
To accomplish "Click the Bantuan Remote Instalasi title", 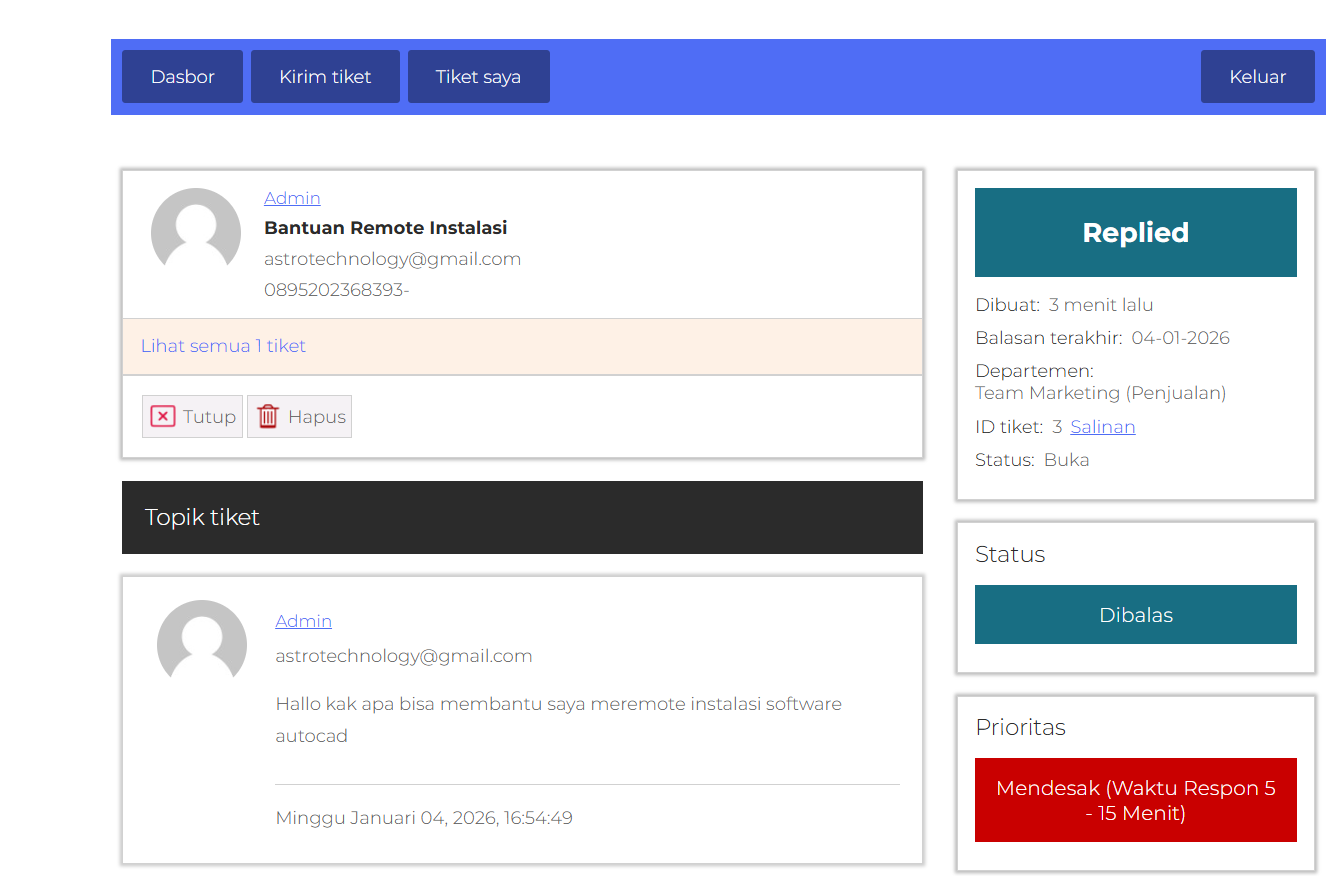I will click(x=385, y=228).
